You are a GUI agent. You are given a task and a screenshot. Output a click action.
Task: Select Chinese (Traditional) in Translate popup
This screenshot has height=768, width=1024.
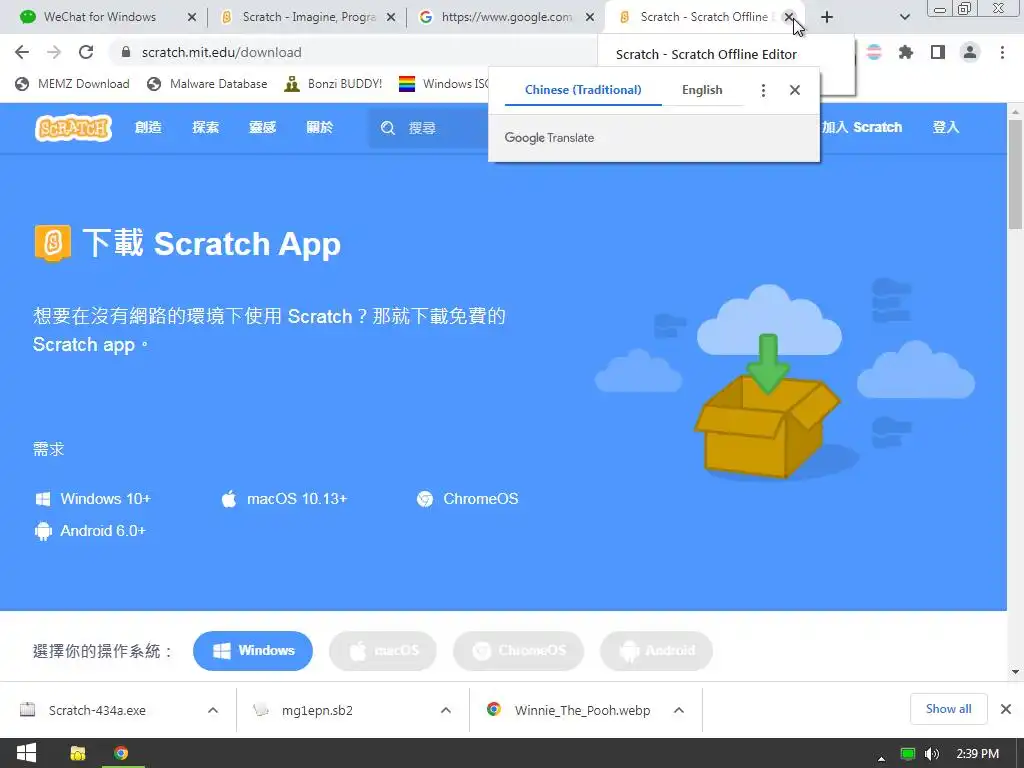tap(583, 90)
